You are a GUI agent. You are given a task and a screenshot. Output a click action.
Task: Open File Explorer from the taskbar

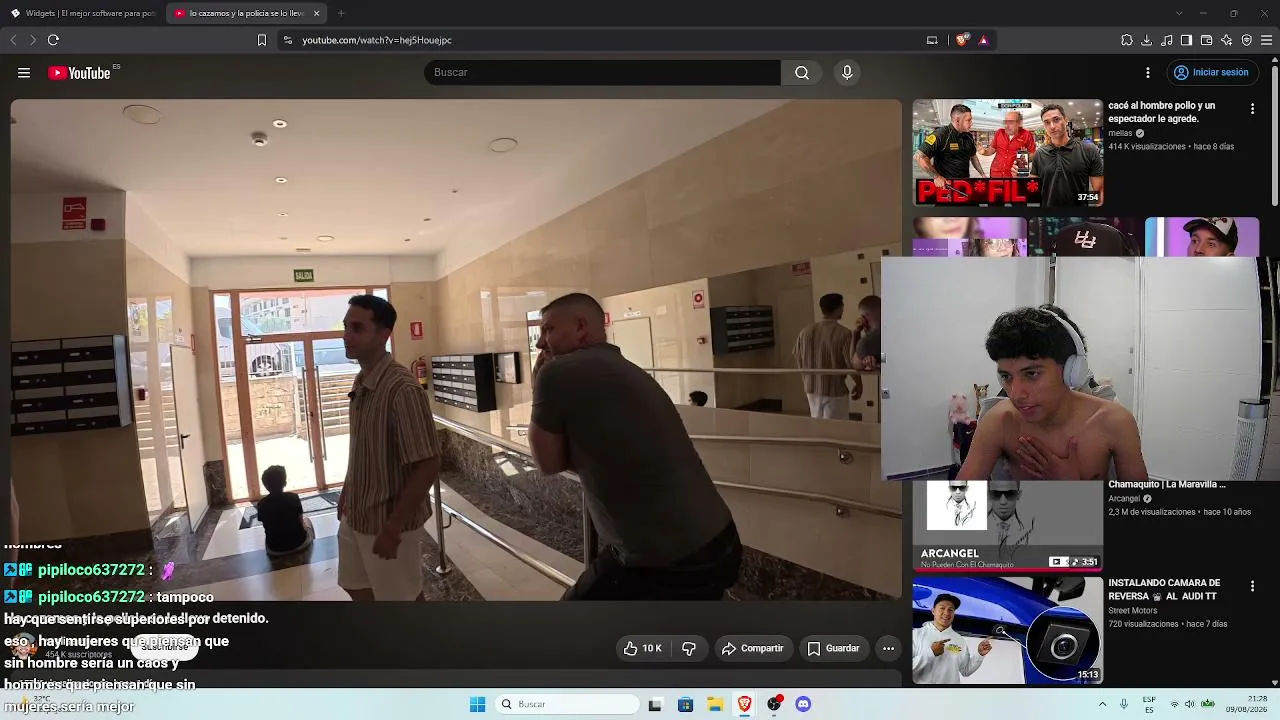click(x=715, y=704)
